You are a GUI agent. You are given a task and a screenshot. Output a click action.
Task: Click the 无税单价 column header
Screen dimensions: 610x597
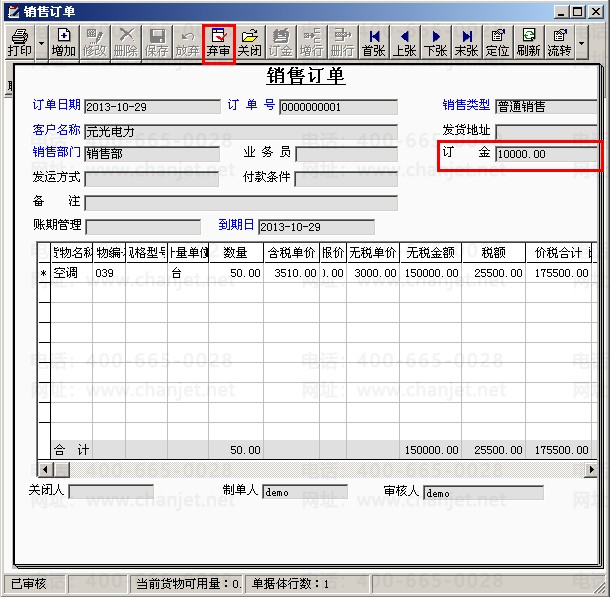[373, 253]
